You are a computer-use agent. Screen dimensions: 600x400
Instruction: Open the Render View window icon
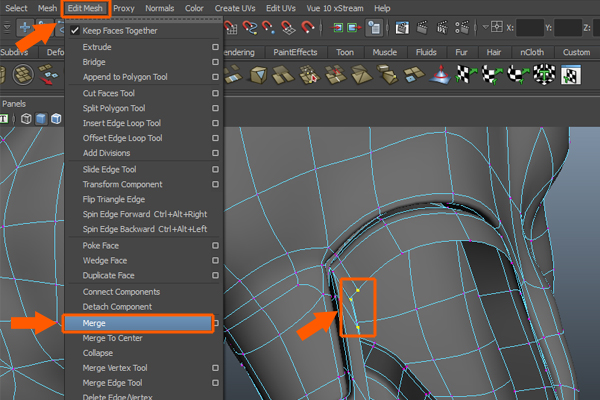click(x=402, y=28)
